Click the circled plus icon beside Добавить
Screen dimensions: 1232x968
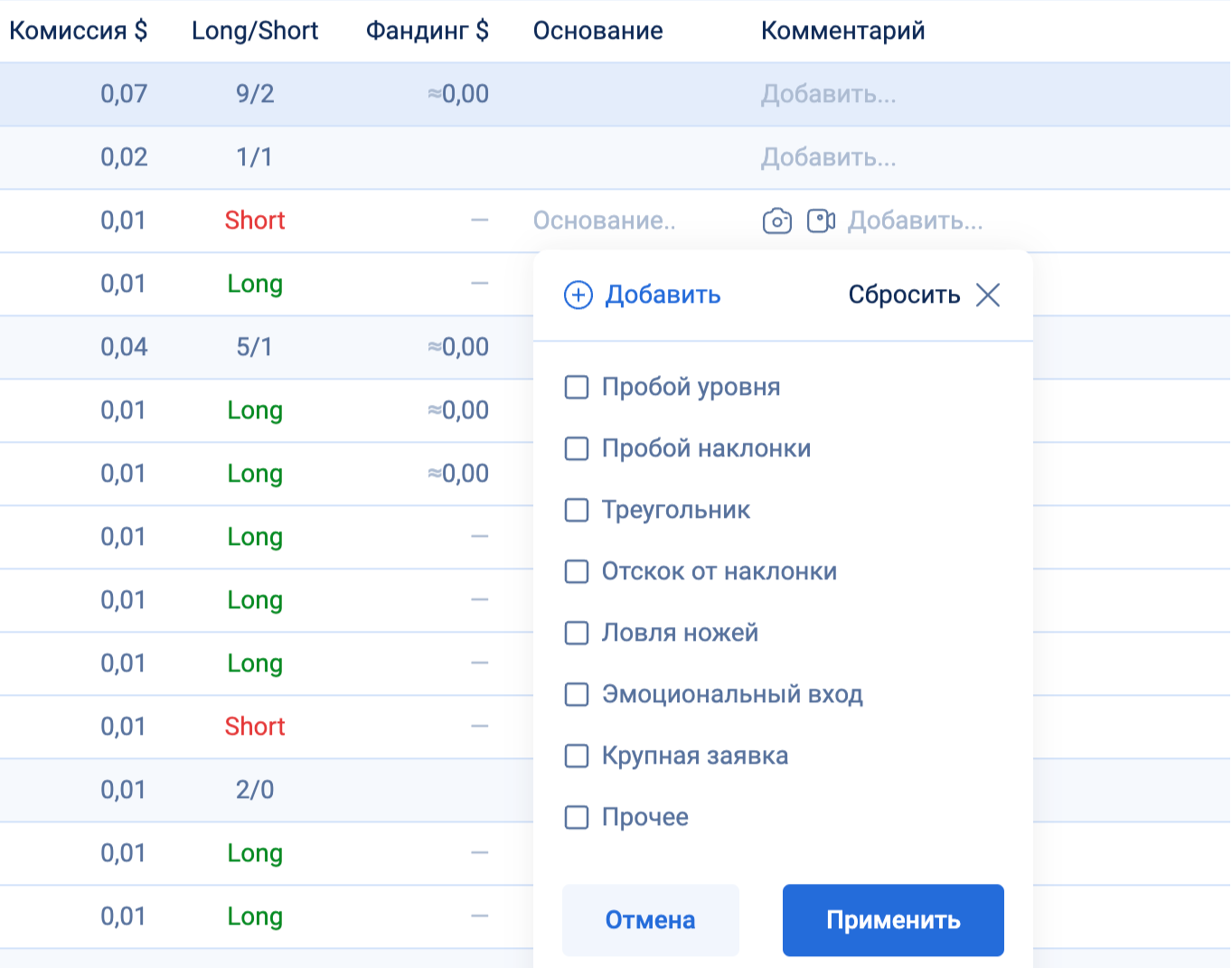[578, 295]
